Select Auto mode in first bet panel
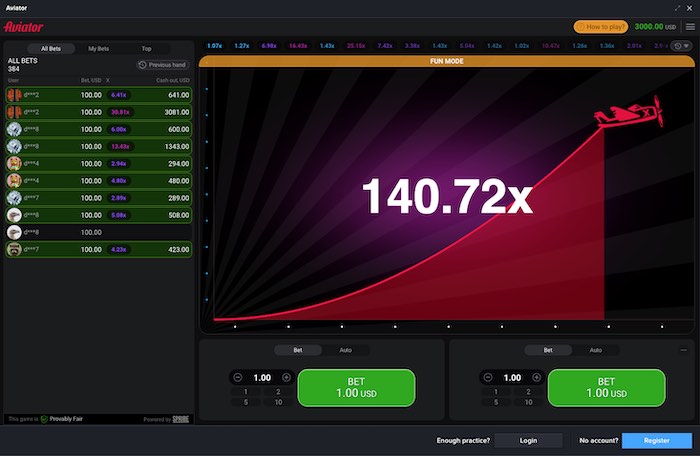The height and width of the screenshot is (456, 700). (346, 350)
